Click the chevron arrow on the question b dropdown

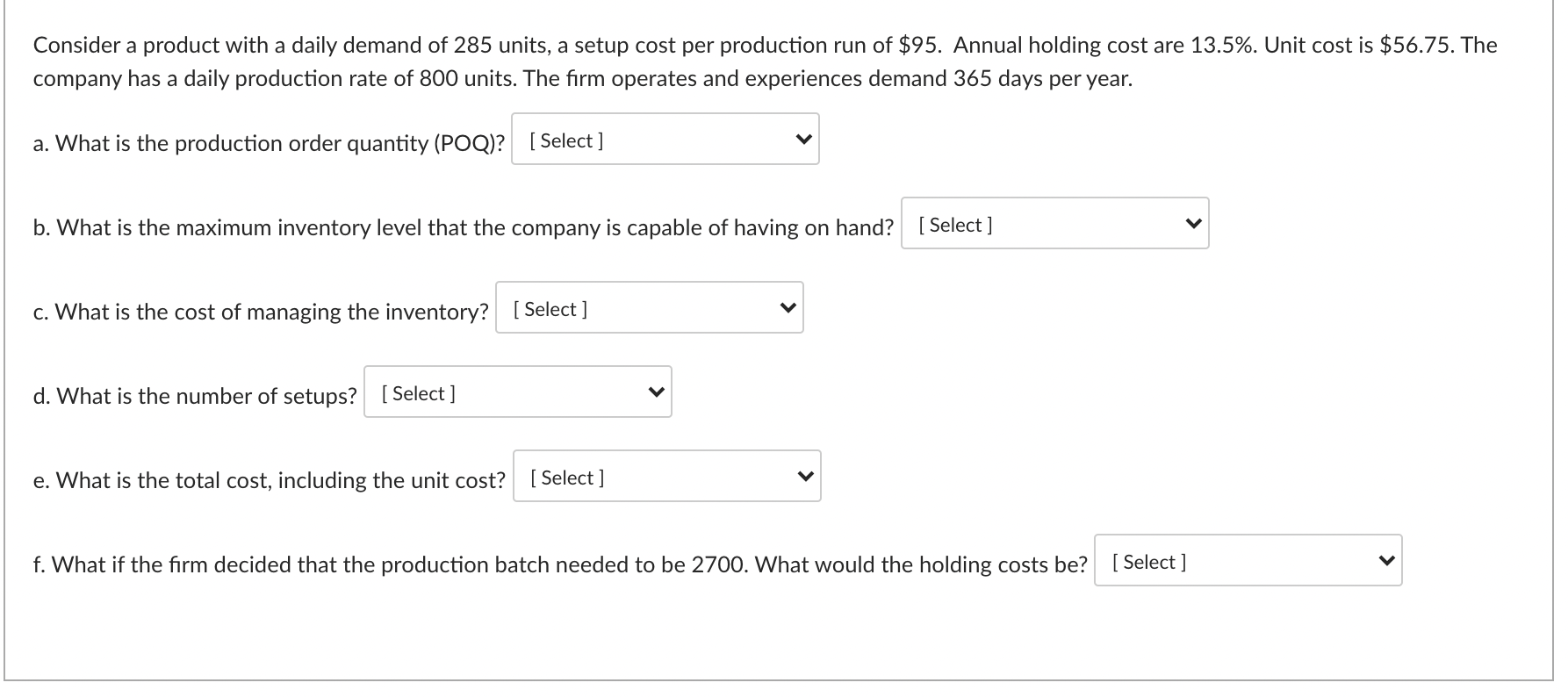tap(1192, 224)
